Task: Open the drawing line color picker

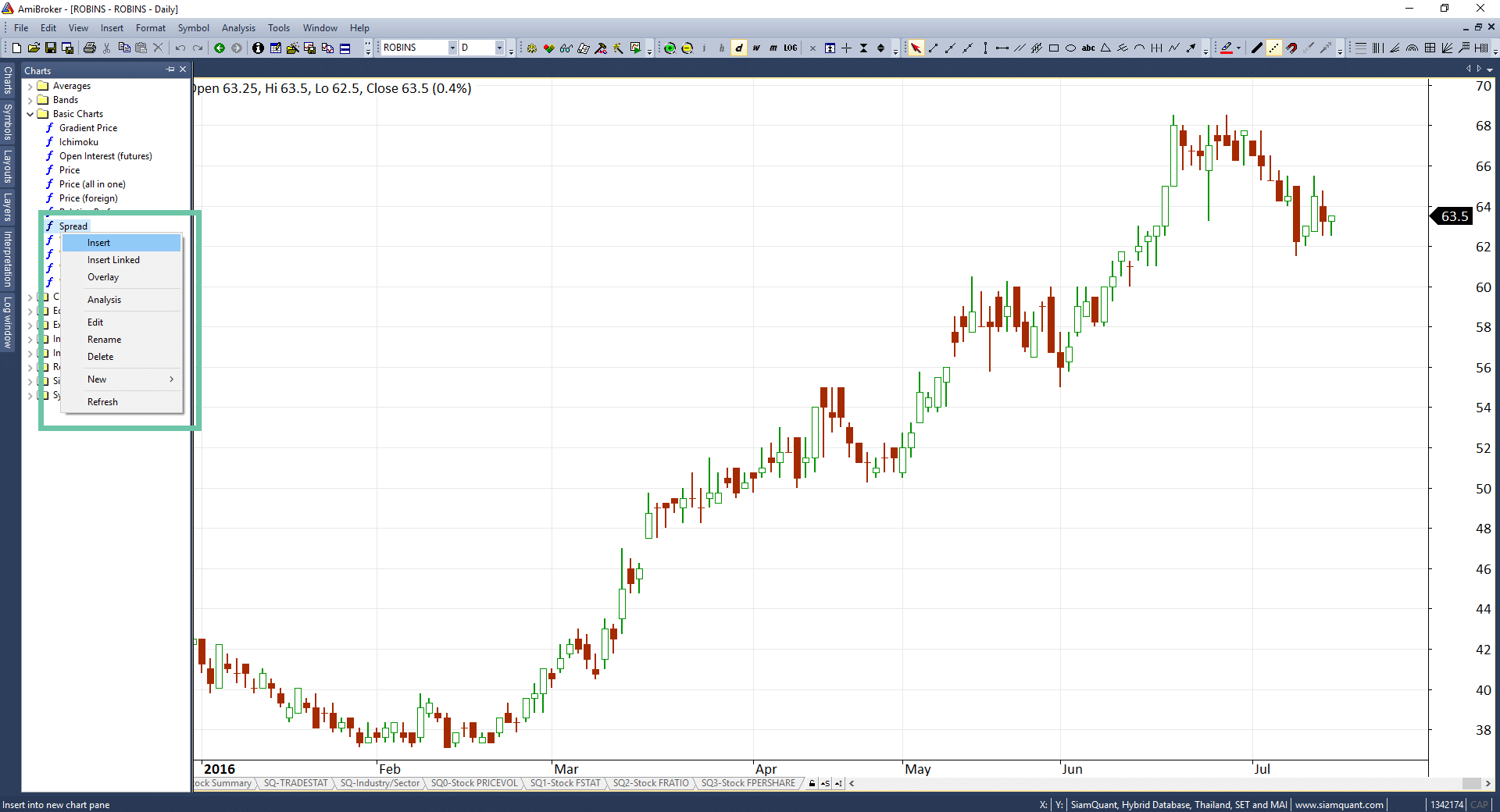Action: pyautogui.click(x=1238, y=48)
